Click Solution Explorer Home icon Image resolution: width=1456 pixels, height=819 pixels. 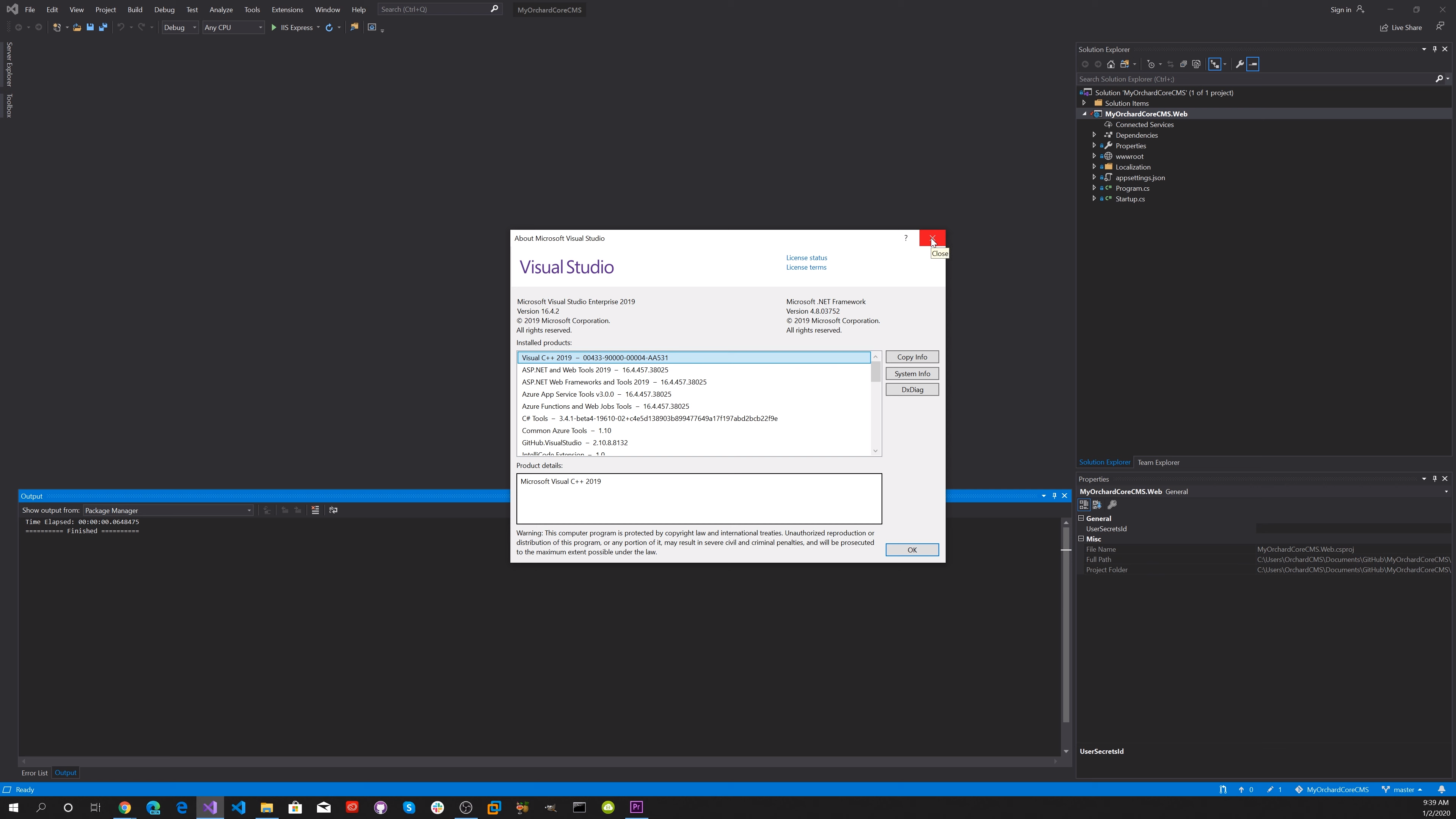[x=1111, y=64]
